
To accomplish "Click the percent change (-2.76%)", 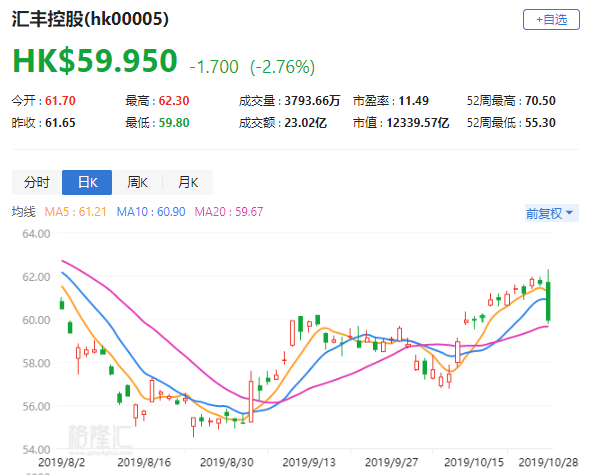I will click(282, 67).
